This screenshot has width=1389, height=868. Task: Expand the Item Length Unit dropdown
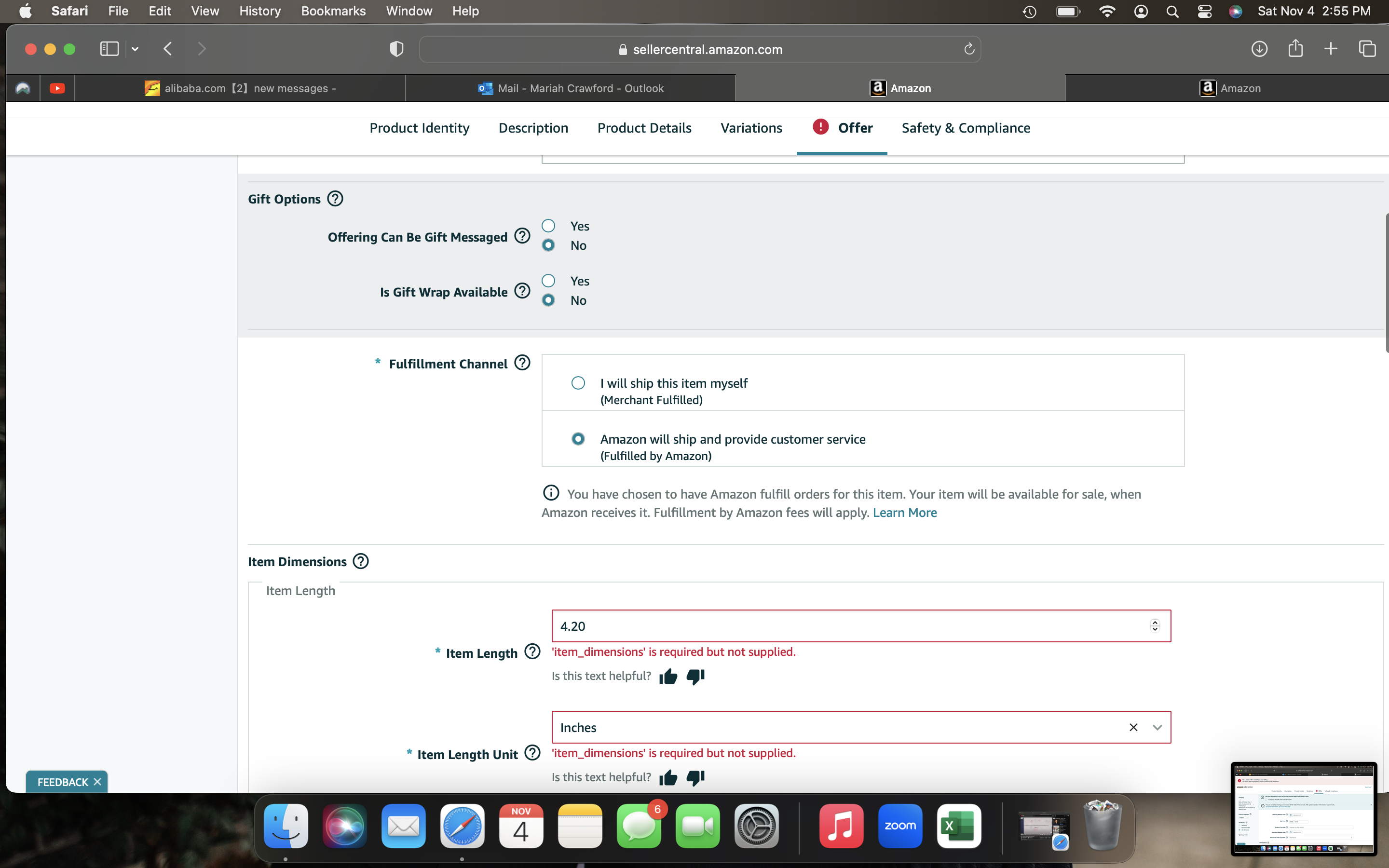coord(1157,727)
